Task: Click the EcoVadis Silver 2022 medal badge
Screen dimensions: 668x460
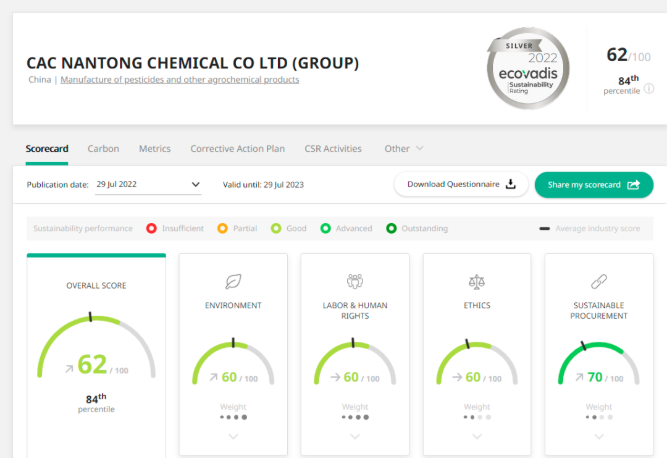Action: click(x=530, y=68)
